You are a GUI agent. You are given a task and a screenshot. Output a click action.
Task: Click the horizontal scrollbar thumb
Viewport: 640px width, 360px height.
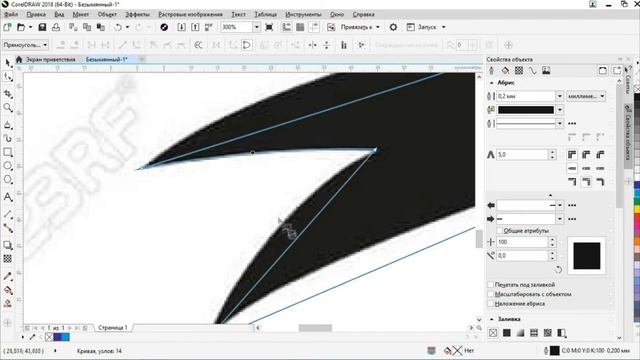point(315,328)
